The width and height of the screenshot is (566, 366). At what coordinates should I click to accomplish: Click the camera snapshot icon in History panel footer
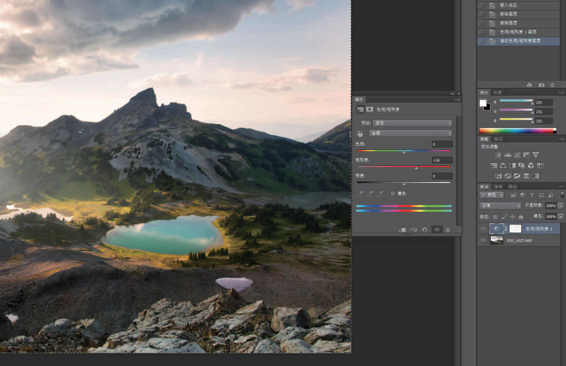tap(541, 84)
